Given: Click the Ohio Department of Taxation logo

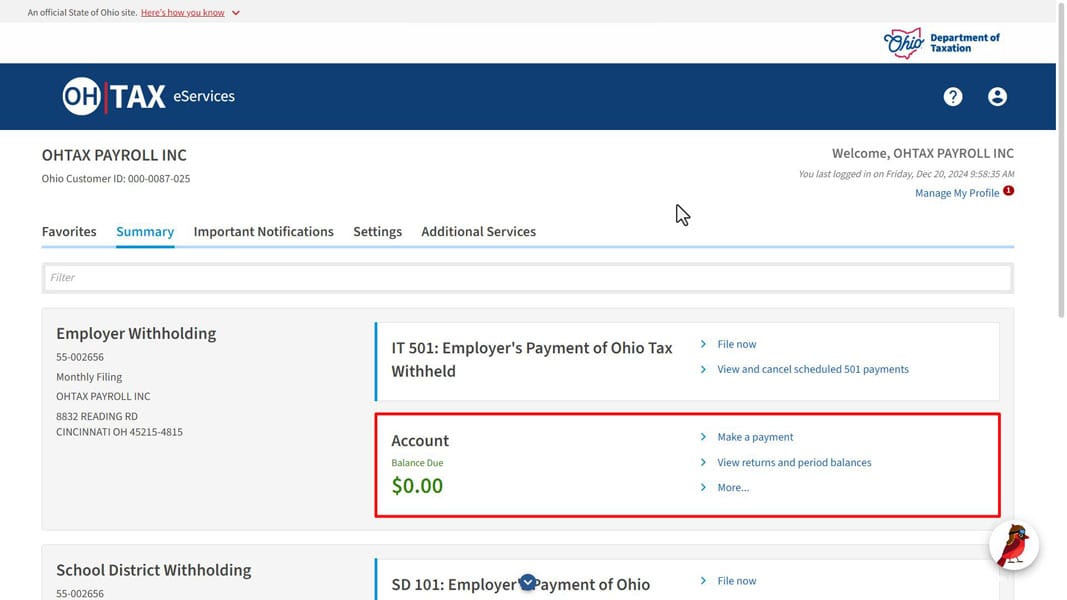Looking at the screenshot, I should pos(941,43).
